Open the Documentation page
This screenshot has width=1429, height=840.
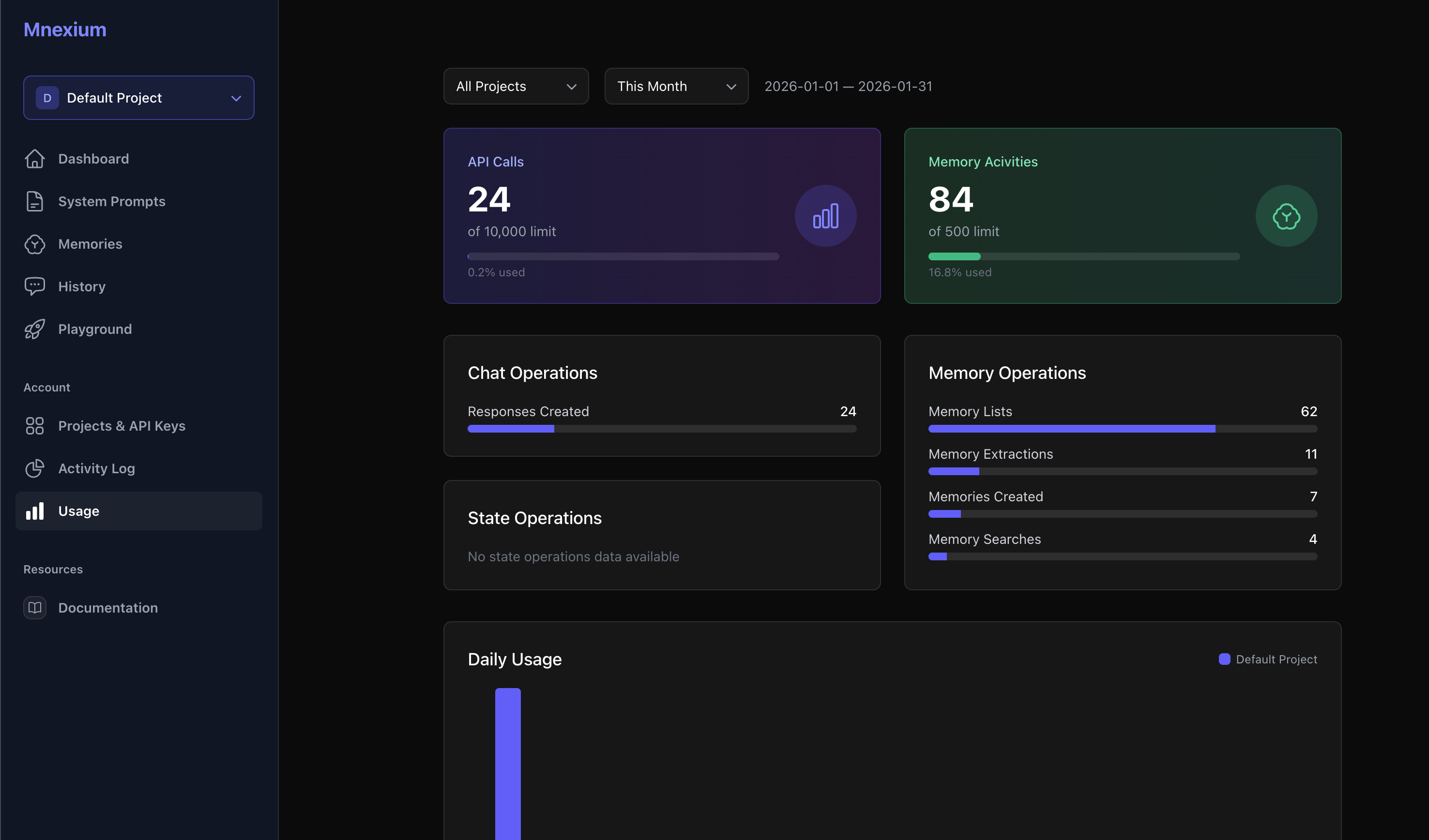tap(108, 607)
